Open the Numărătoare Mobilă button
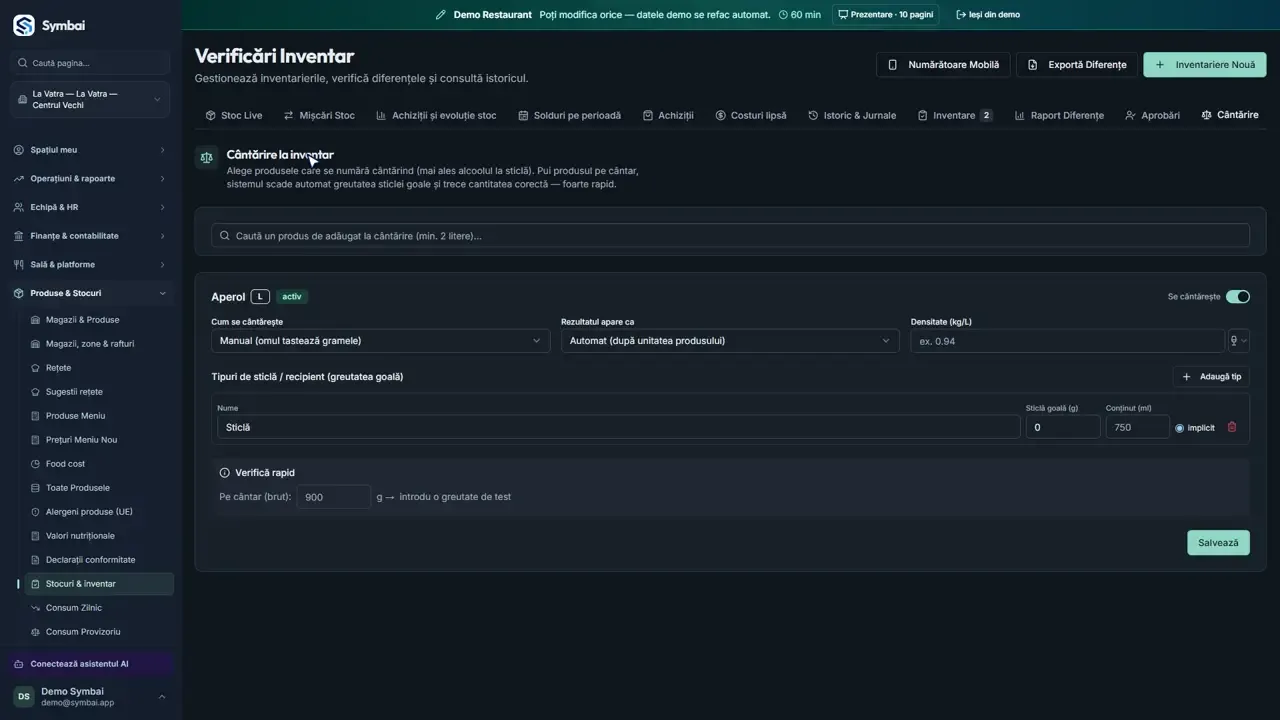 [x=944, y=65]
